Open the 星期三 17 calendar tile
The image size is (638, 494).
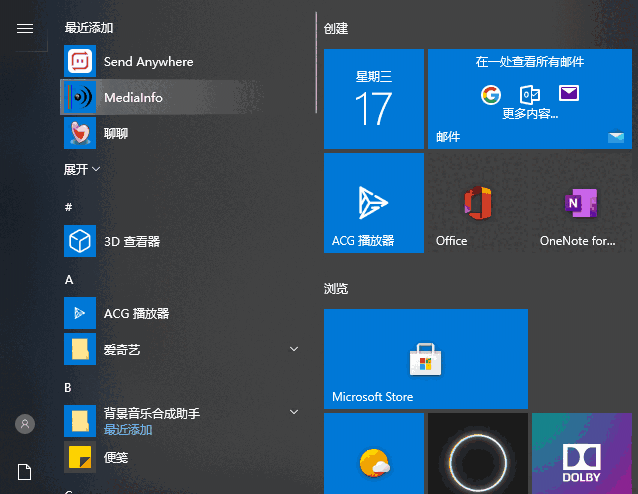tap(374, 99)
